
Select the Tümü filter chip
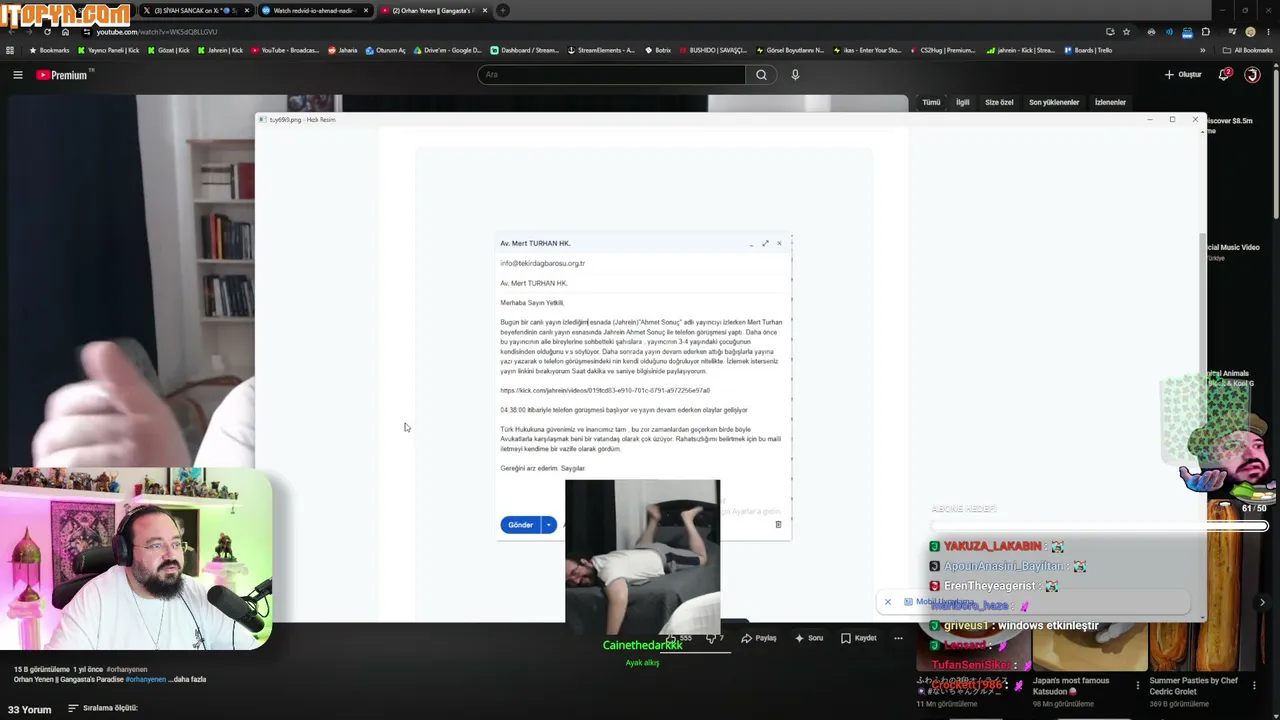(x=931, y=102)
